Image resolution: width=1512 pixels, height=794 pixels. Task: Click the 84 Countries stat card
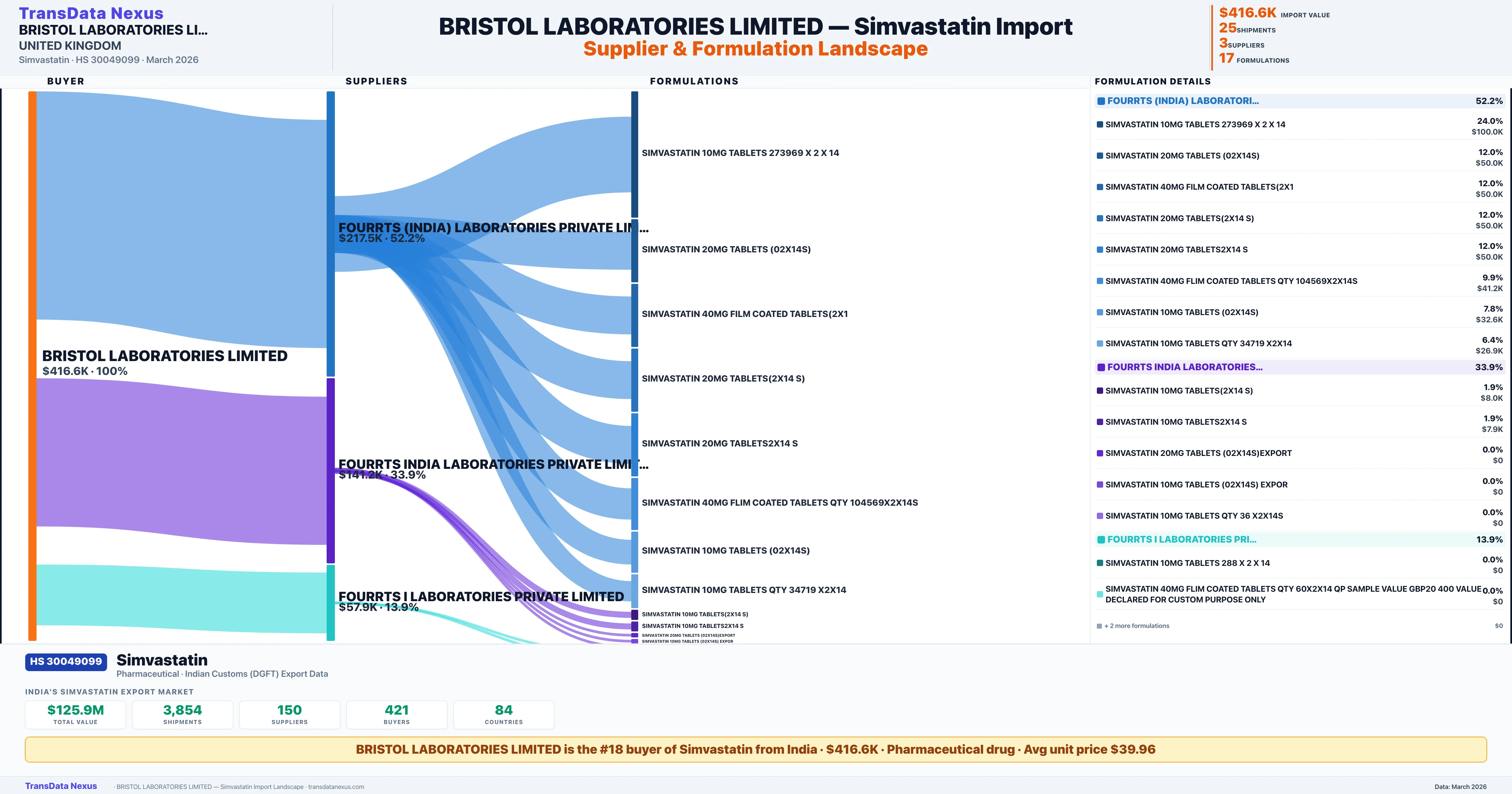[x=503, y=714]
